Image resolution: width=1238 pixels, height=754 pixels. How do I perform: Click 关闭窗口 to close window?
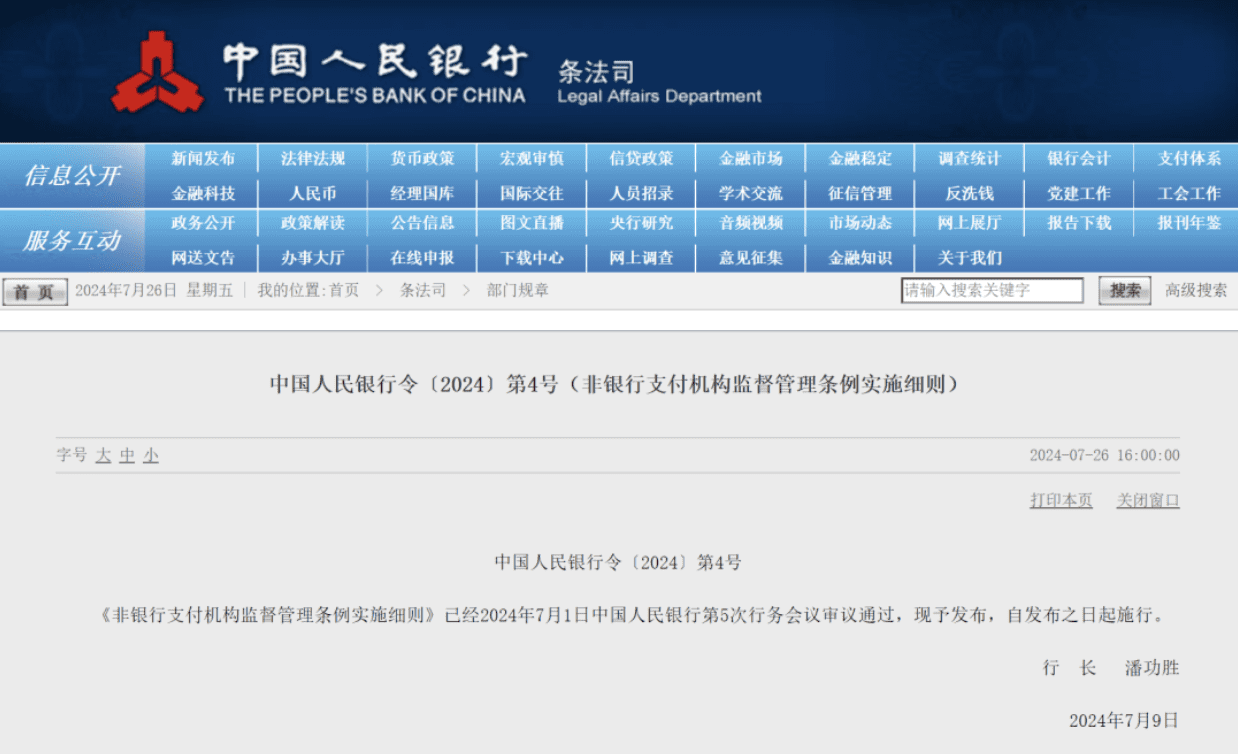pyautogui.click(x=1148, y=501)
